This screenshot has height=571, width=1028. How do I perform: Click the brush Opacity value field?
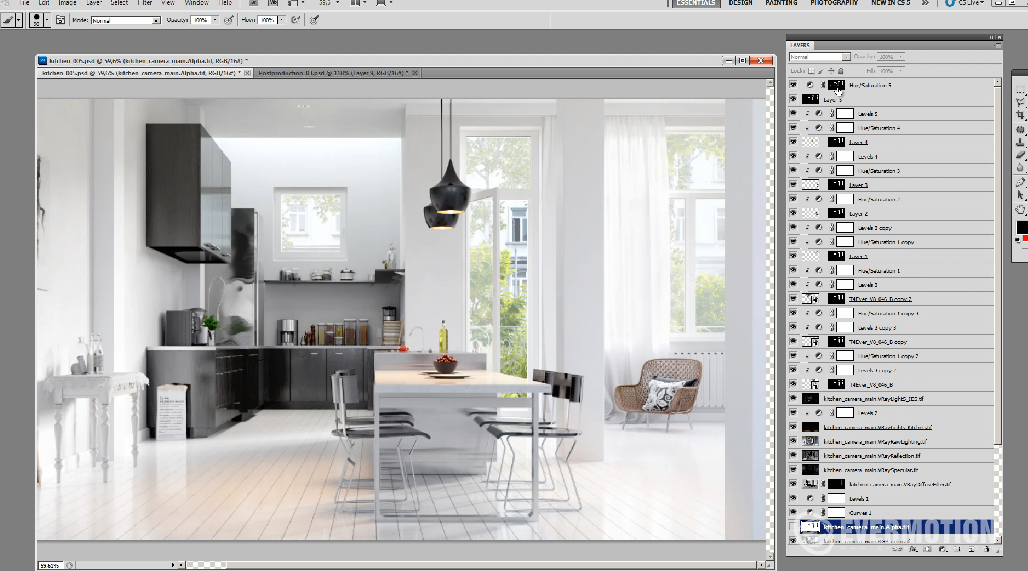[x=201, y=20]
